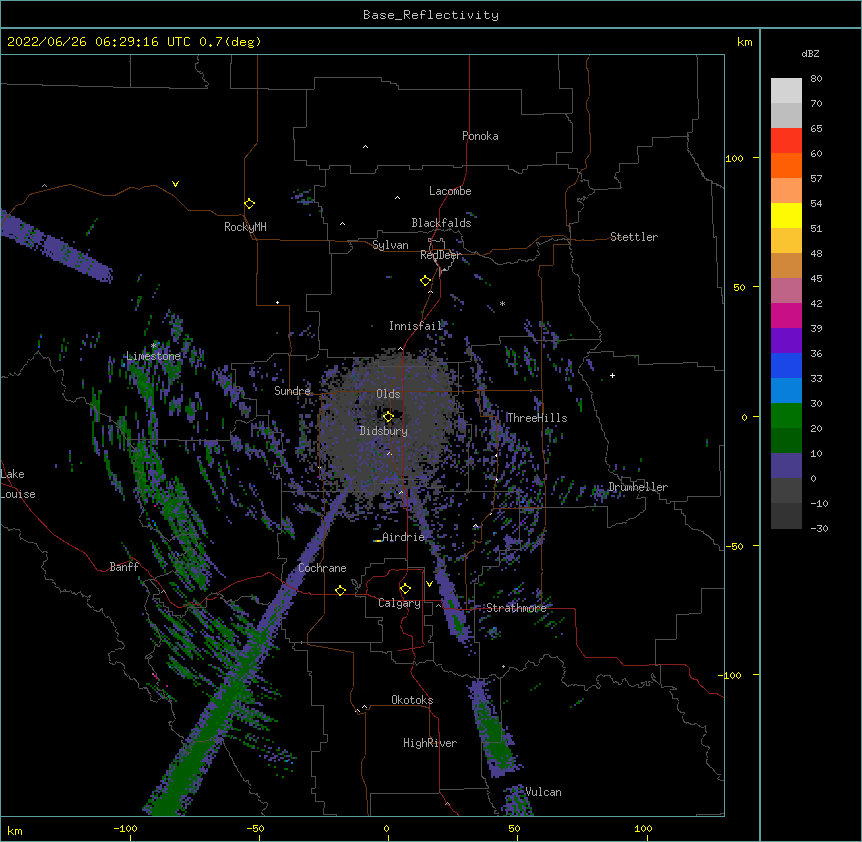Click the Okotoks label
This screenshot has width=862, height=842.
tap(412, 700)
